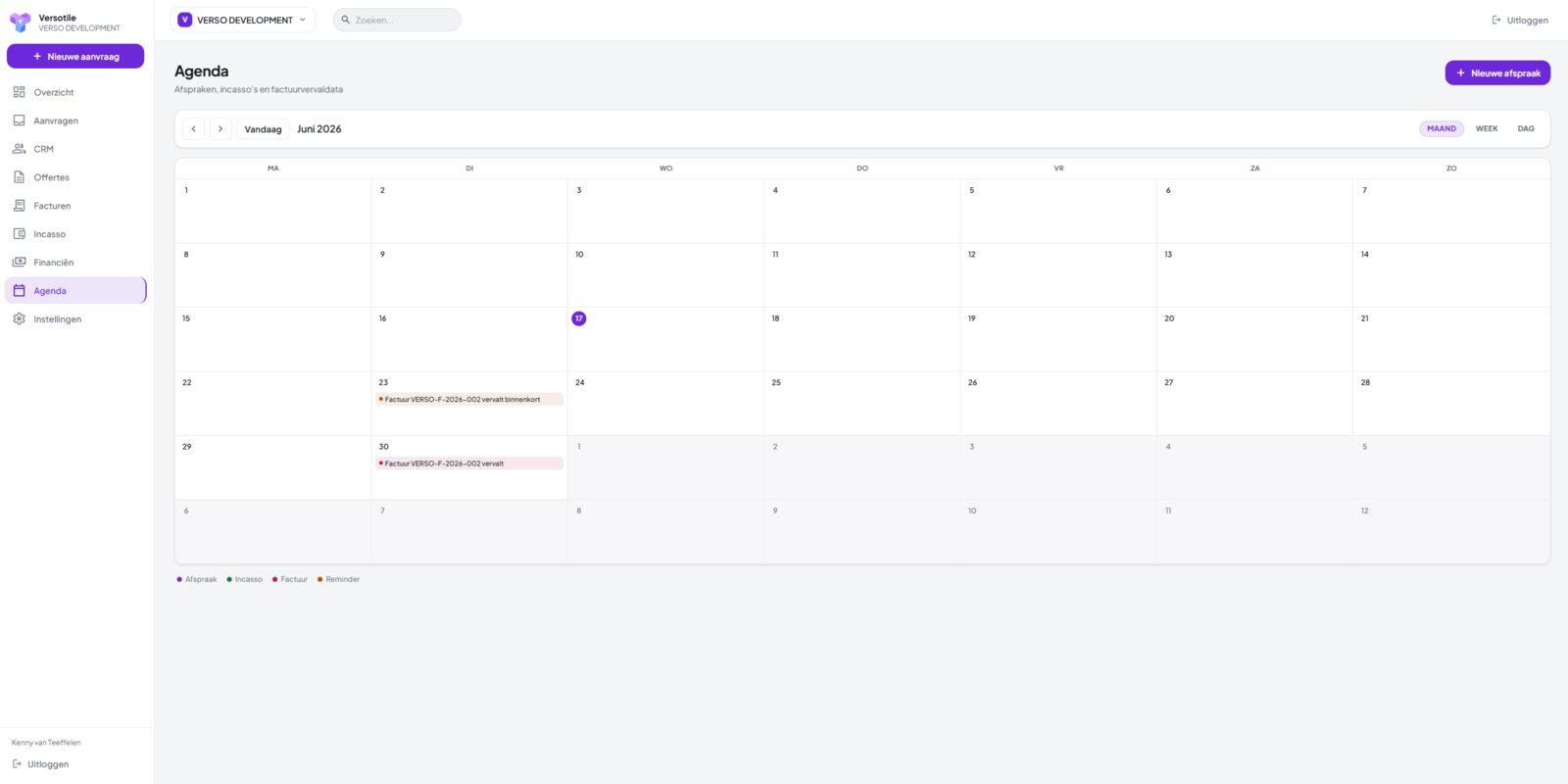Select the day cell for June 1

[273, 211]
